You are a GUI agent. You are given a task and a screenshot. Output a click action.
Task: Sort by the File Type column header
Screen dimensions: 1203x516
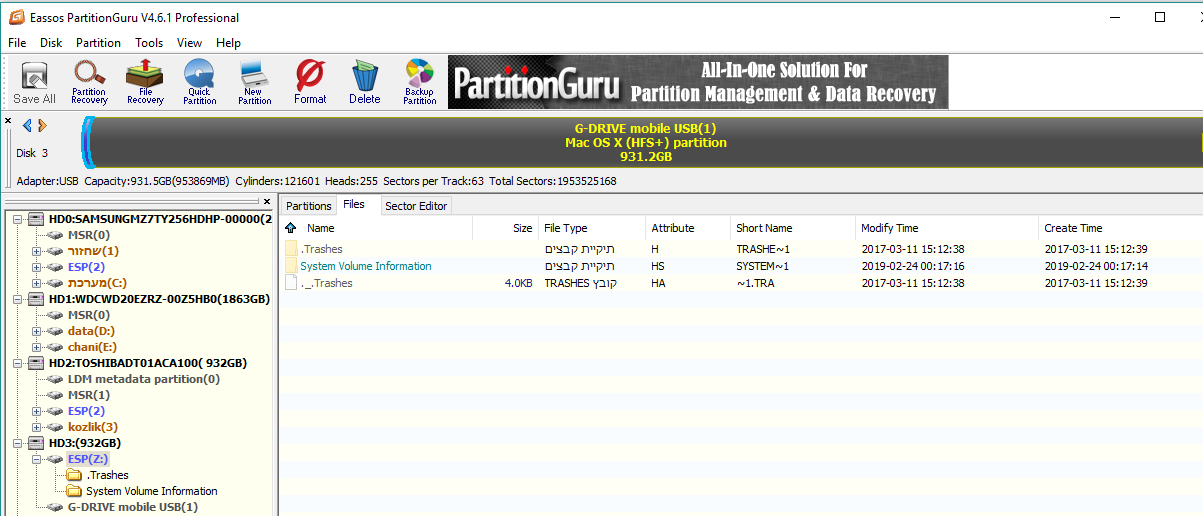592,228
